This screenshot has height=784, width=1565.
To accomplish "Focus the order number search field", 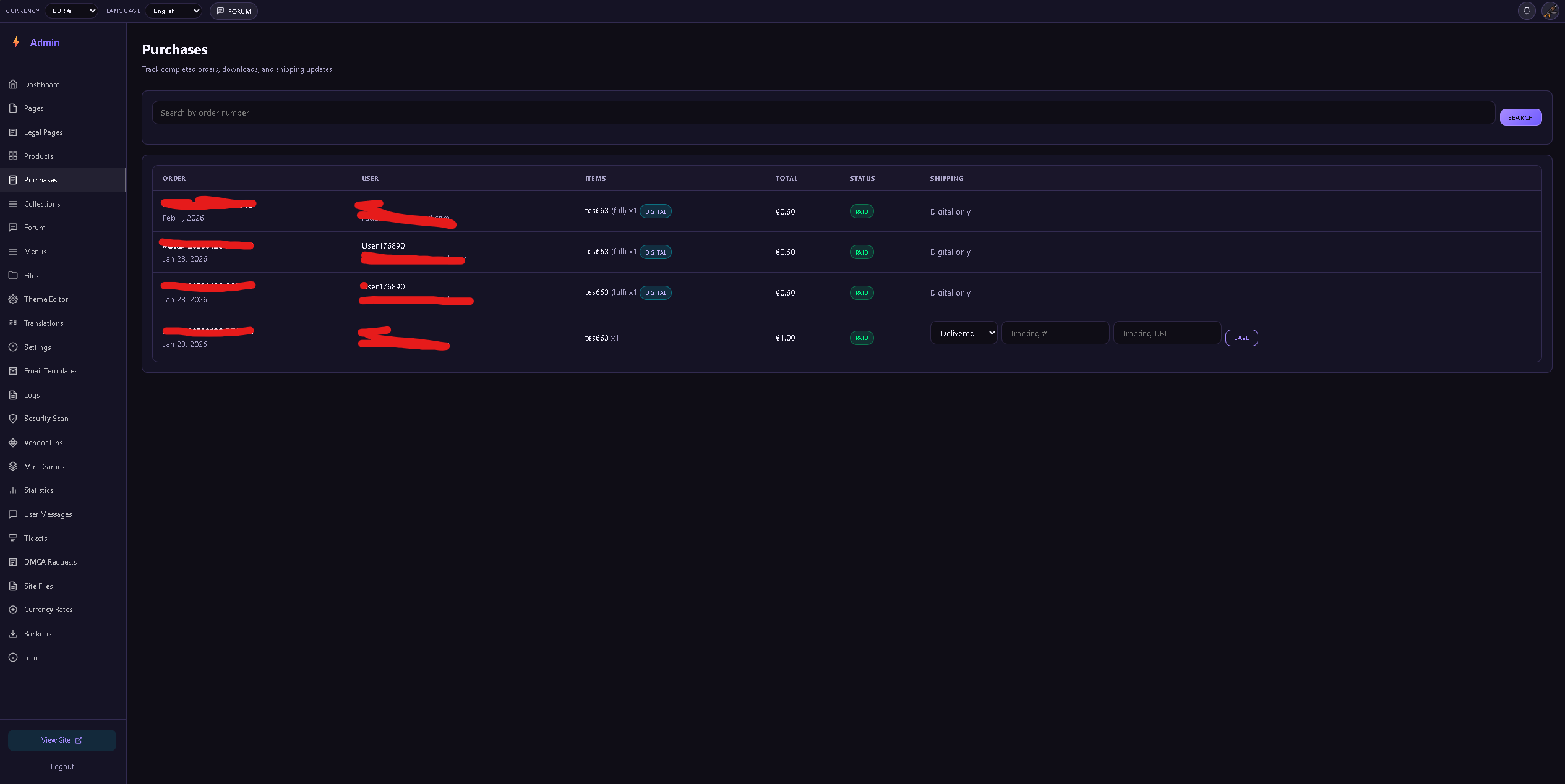I will click(823, 113).
